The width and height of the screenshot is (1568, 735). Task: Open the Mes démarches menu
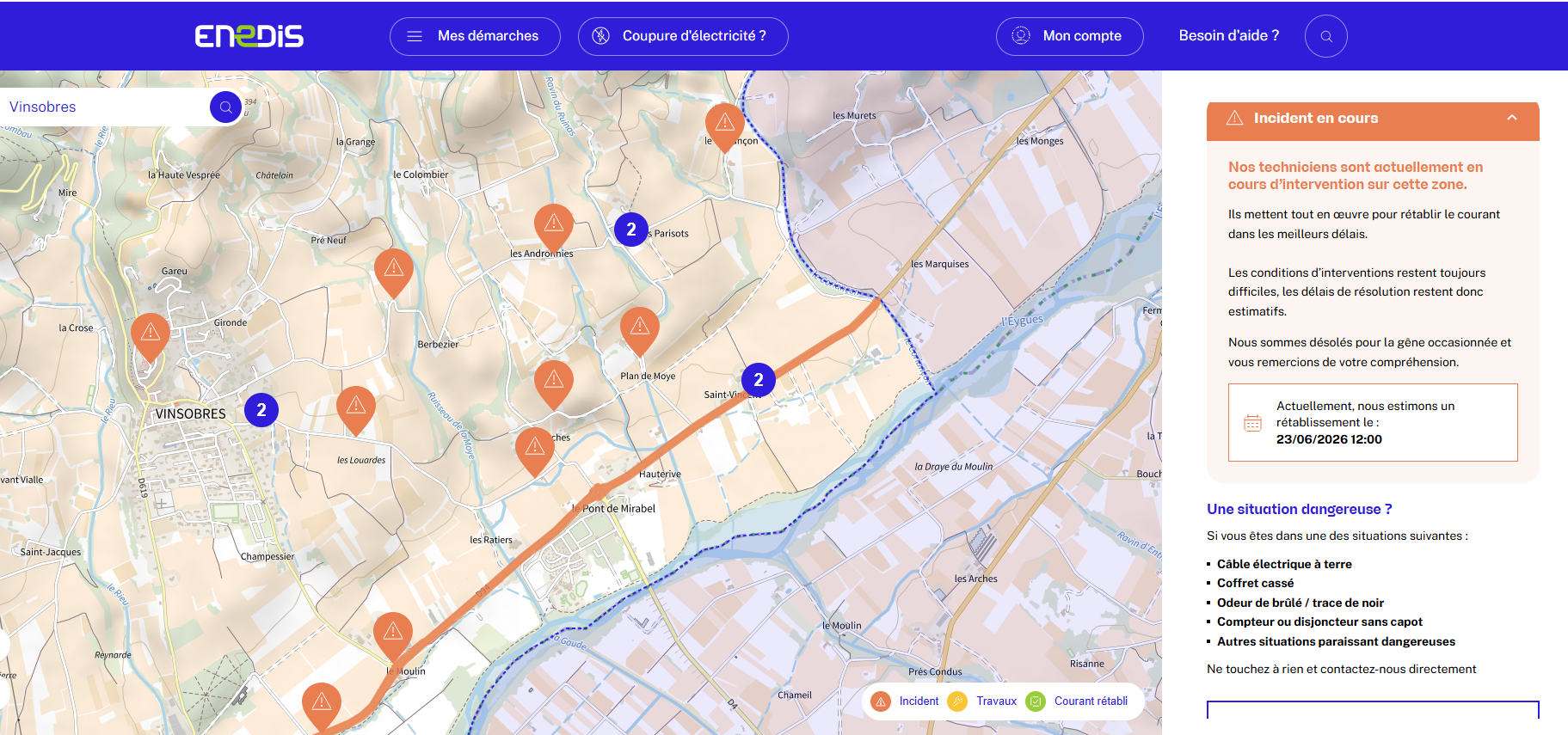(x=475, y=36)
